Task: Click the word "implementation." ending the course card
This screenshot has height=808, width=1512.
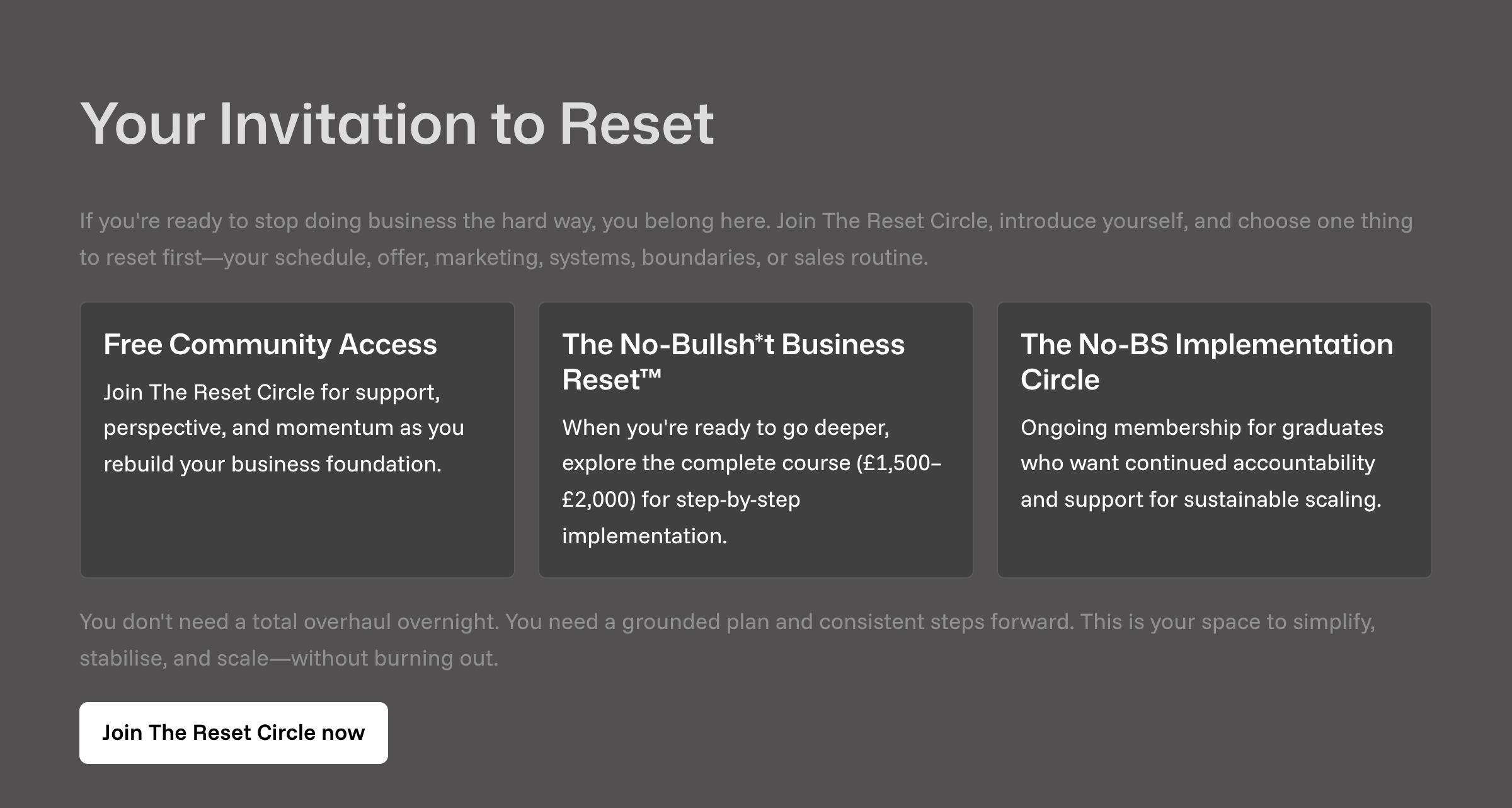Action: coord(644,536)
